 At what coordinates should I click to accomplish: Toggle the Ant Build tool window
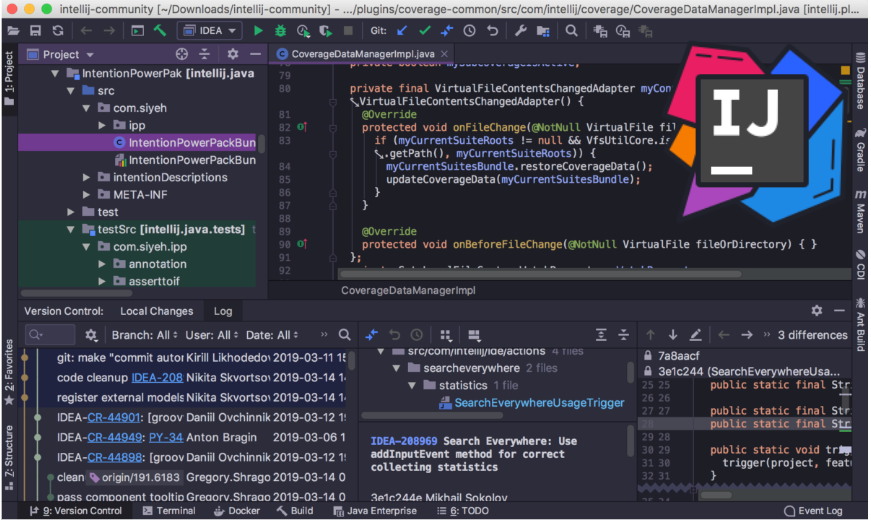pyautogui.click(x=860, y=325)
